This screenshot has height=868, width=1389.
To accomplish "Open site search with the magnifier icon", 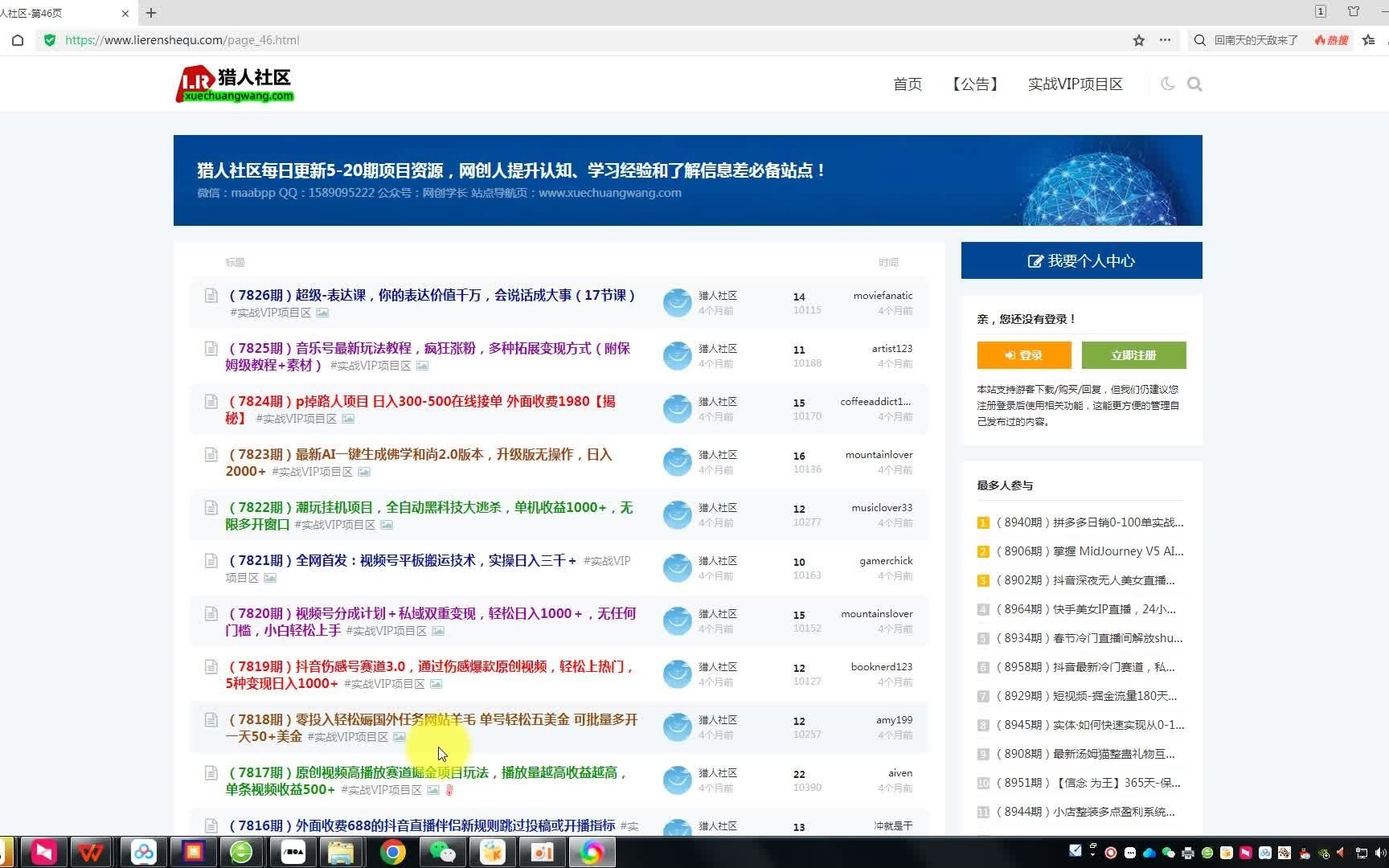I will (x=1194, y=84).
